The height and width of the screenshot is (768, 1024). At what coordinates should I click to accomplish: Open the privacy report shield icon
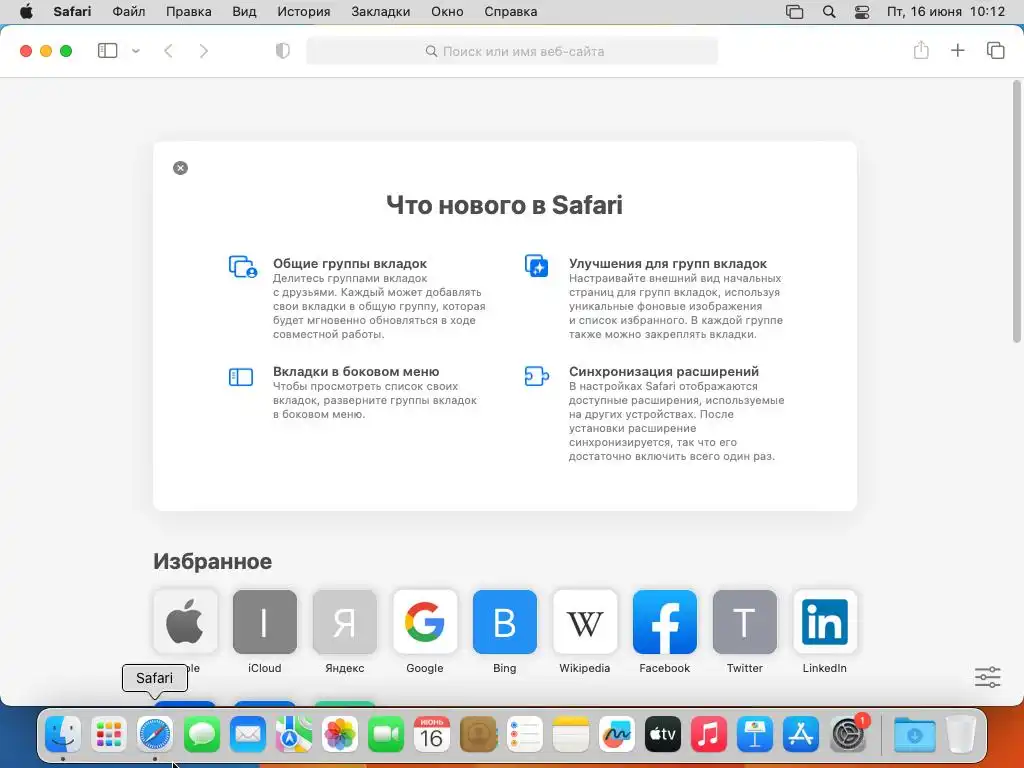tap(283, 51)
